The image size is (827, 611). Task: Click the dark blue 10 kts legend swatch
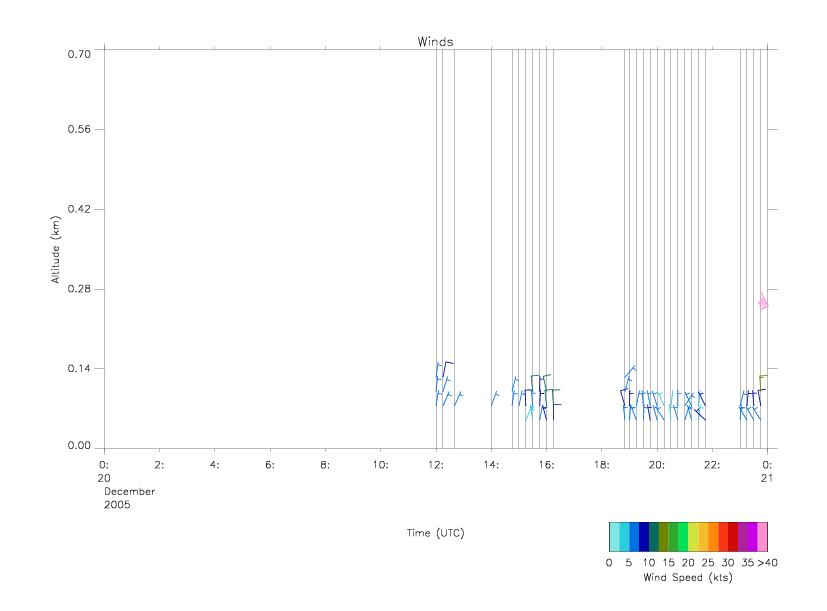pos(644,537)
